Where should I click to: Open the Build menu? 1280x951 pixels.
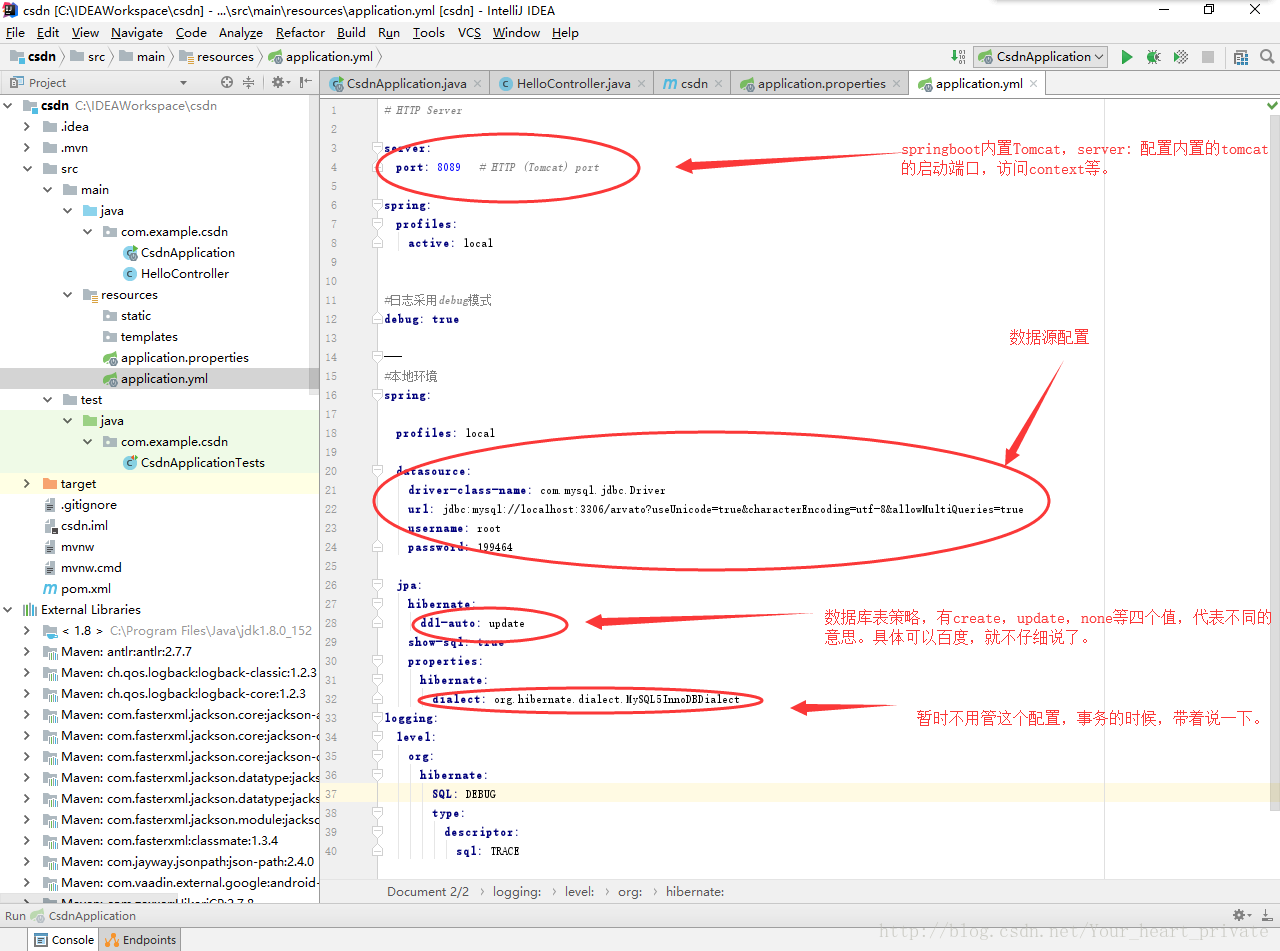coord(351,32)
